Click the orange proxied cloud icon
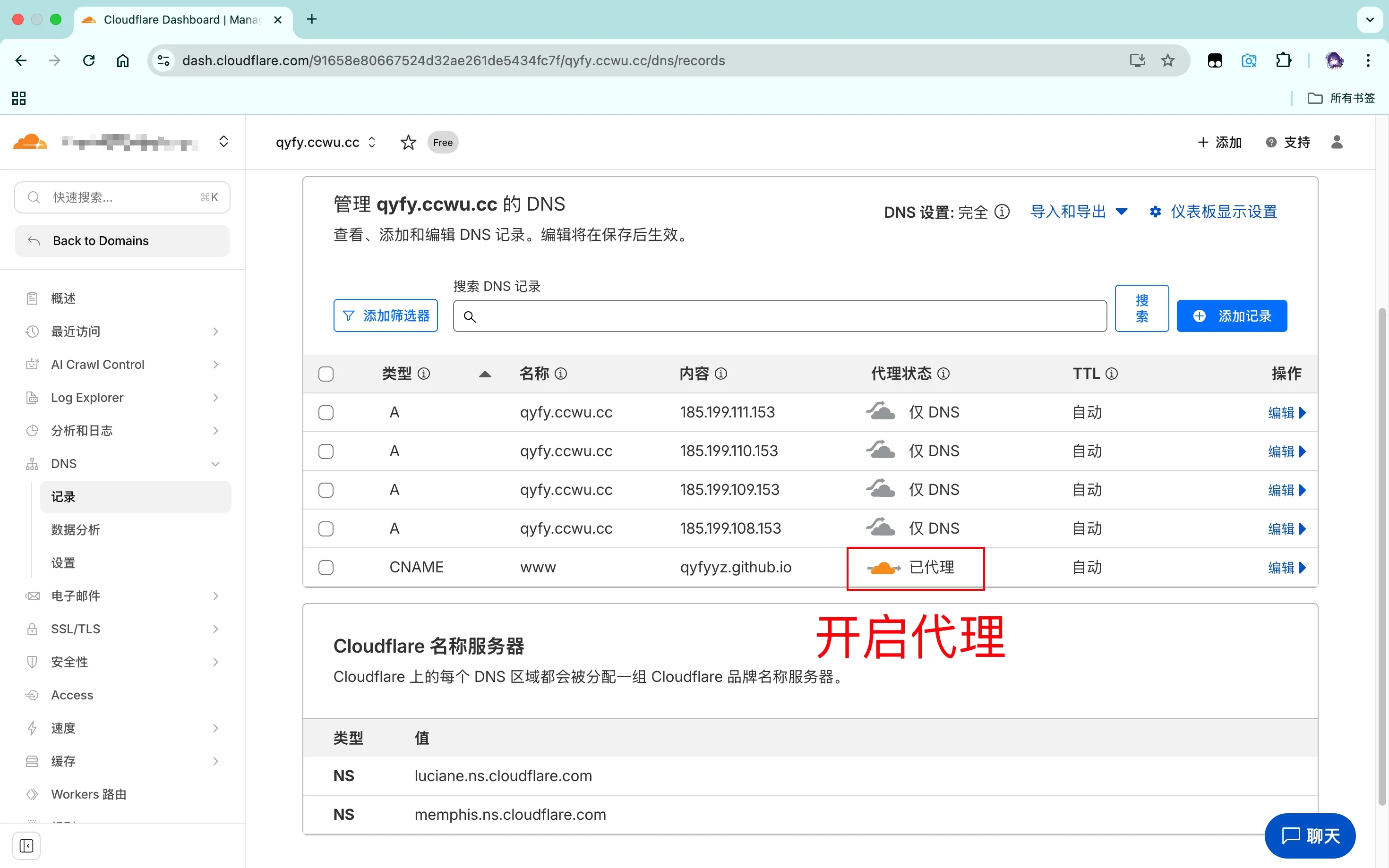The image size is (1389, 868). (x=883, y=568)
